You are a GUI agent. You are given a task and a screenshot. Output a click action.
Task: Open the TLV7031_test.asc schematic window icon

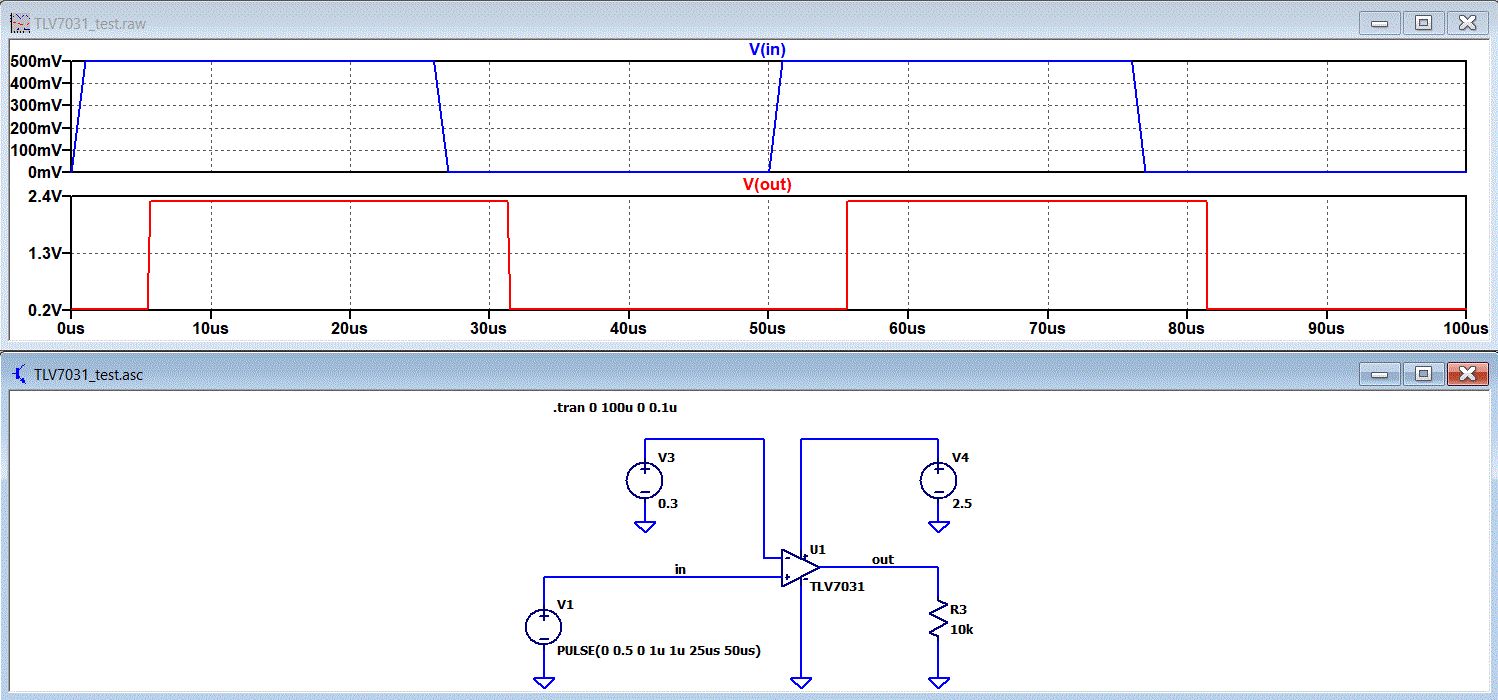(19, 374)
